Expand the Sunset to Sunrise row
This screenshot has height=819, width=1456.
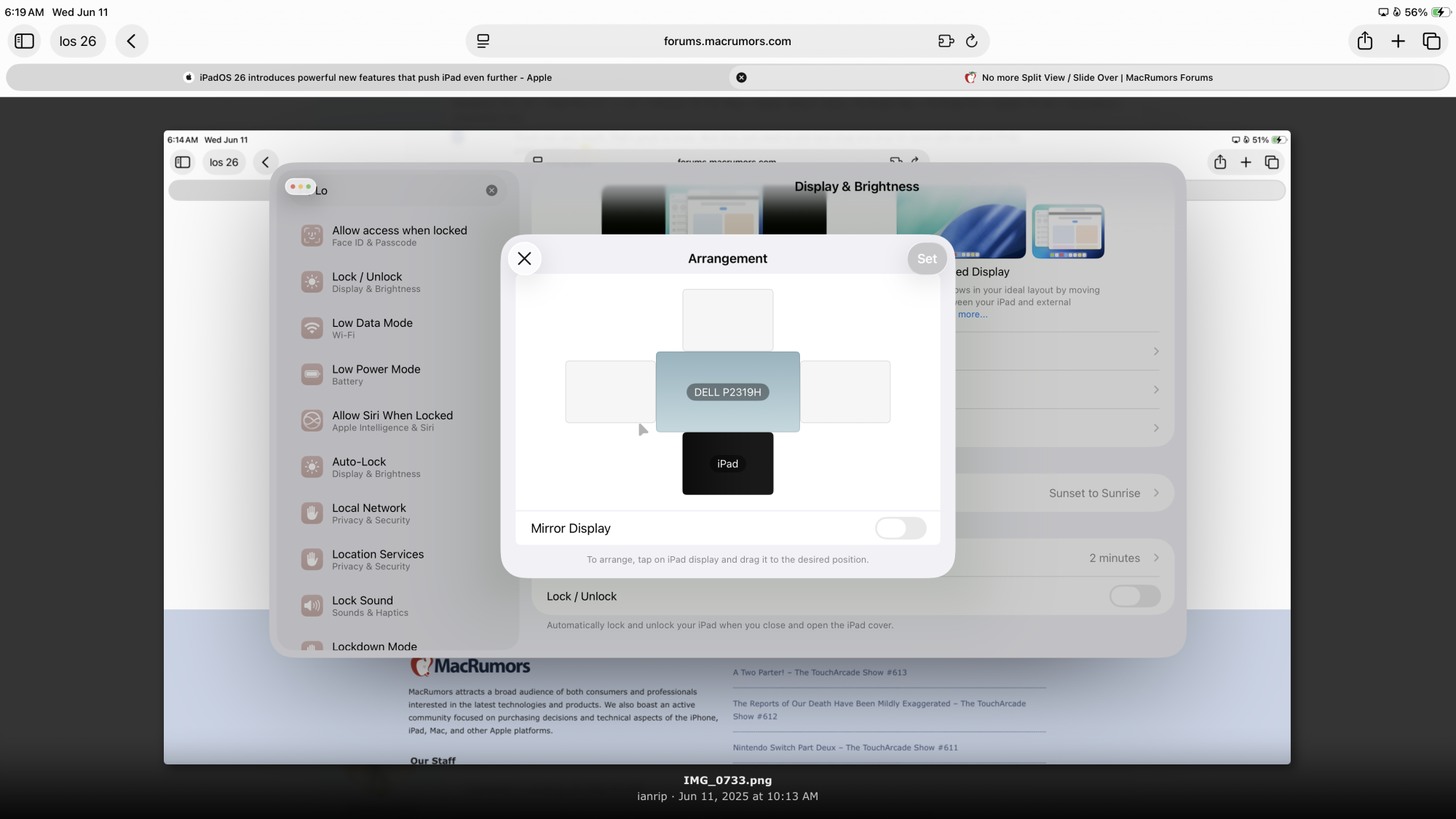(x=1064, y=493)
